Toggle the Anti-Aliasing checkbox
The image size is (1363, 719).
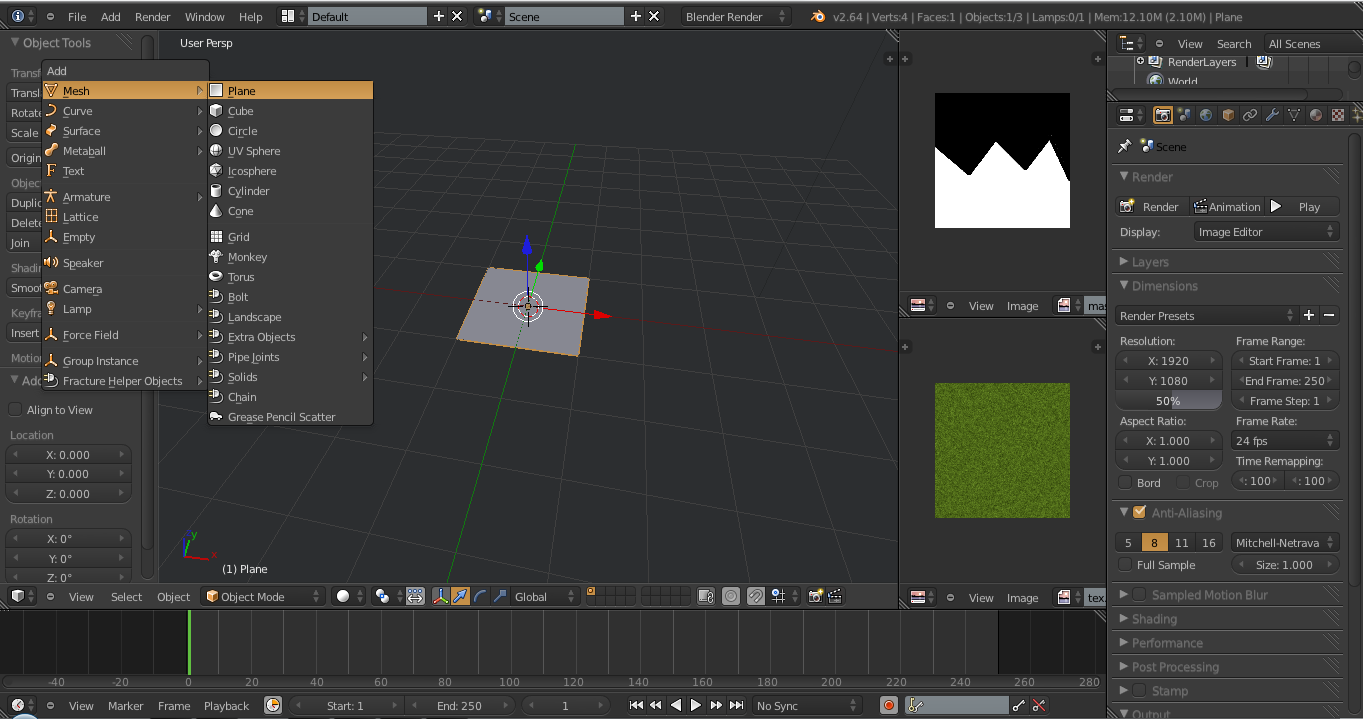click(x=1139, y=513)
